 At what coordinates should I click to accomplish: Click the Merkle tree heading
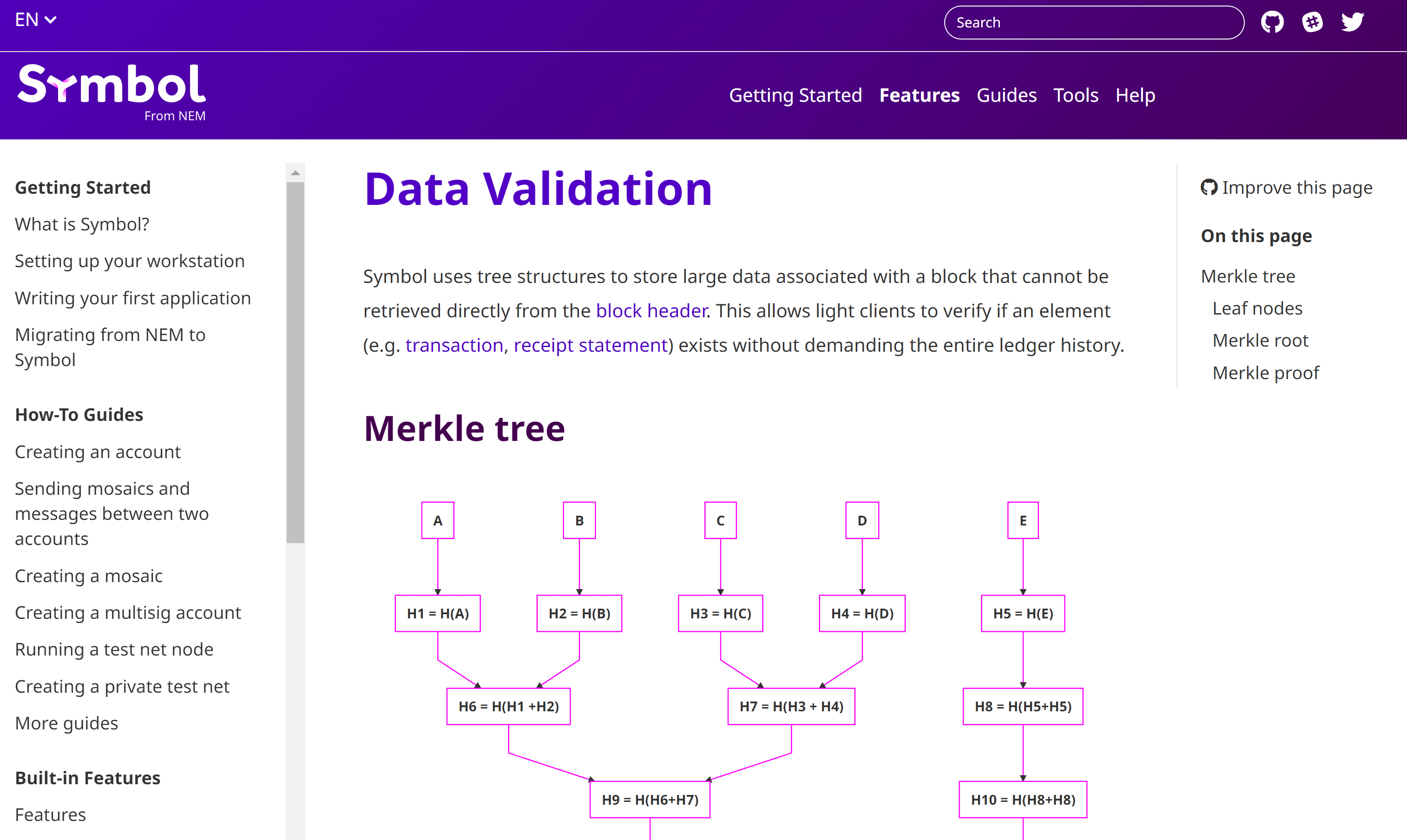464,428
